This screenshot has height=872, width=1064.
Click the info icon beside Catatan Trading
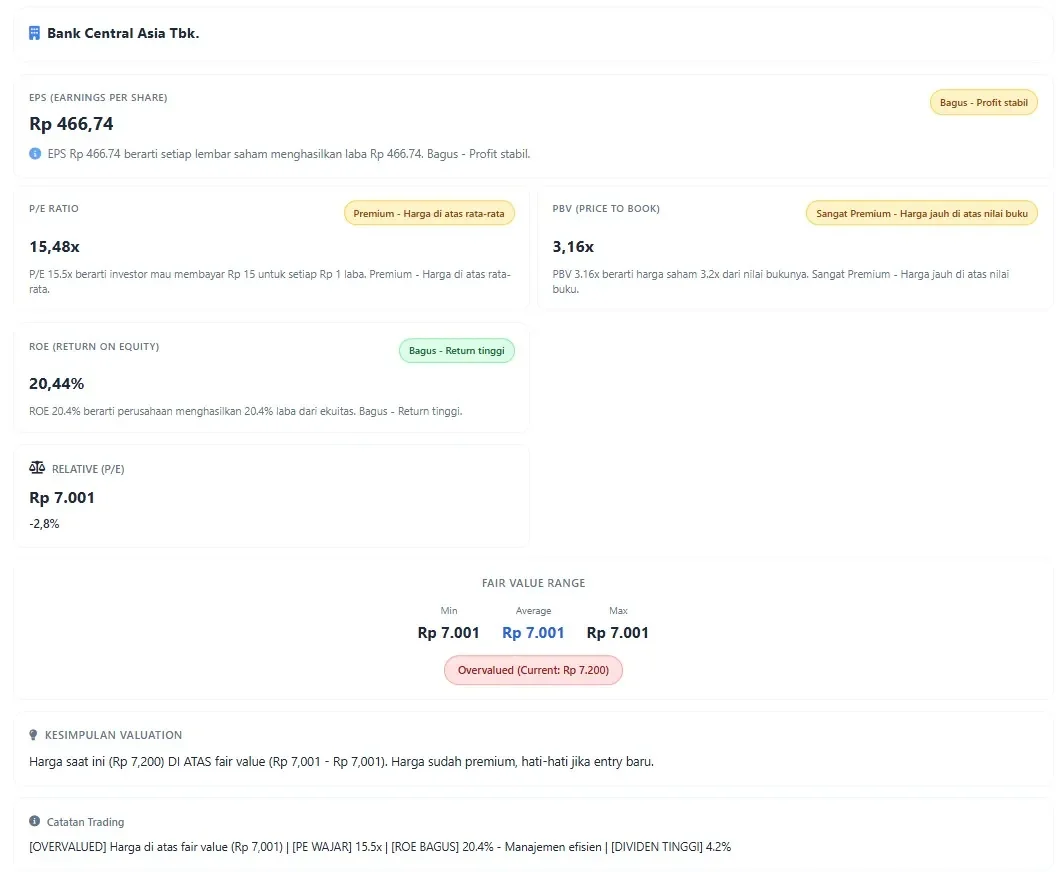[35, 822]
